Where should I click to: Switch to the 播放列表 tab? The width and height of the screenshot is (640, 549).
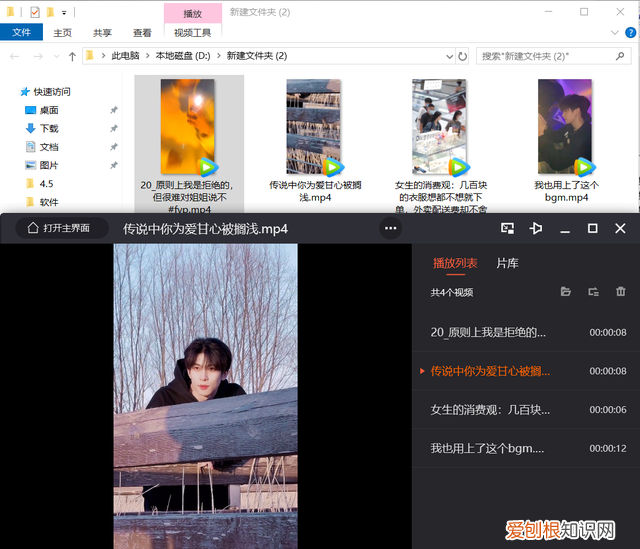click(455, 263)
